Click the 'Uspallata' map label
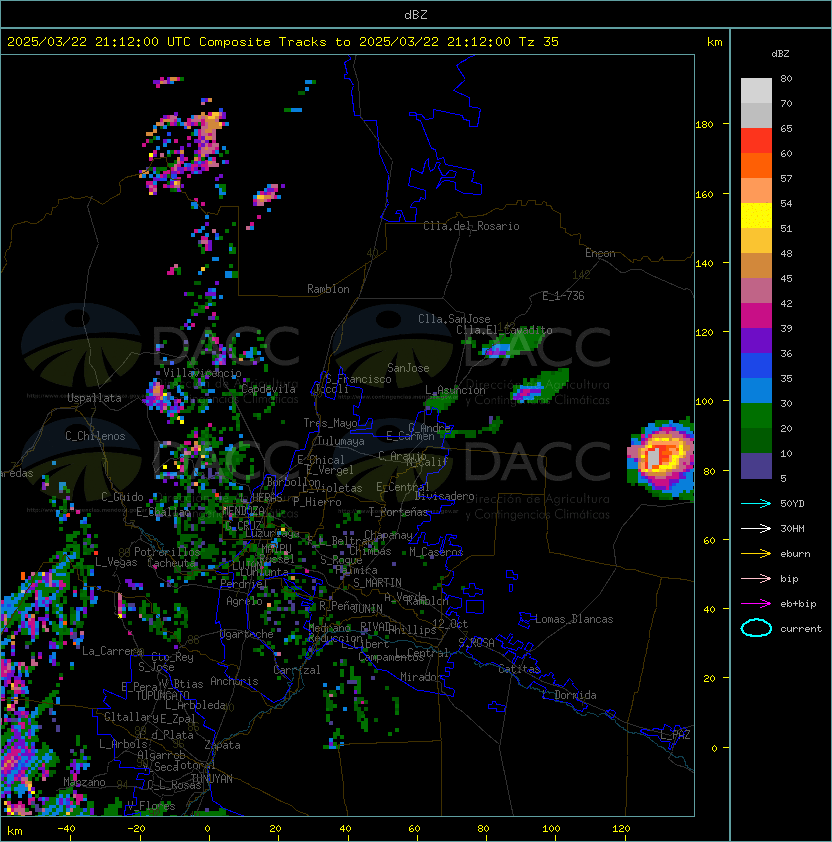 tap(94, 398)
